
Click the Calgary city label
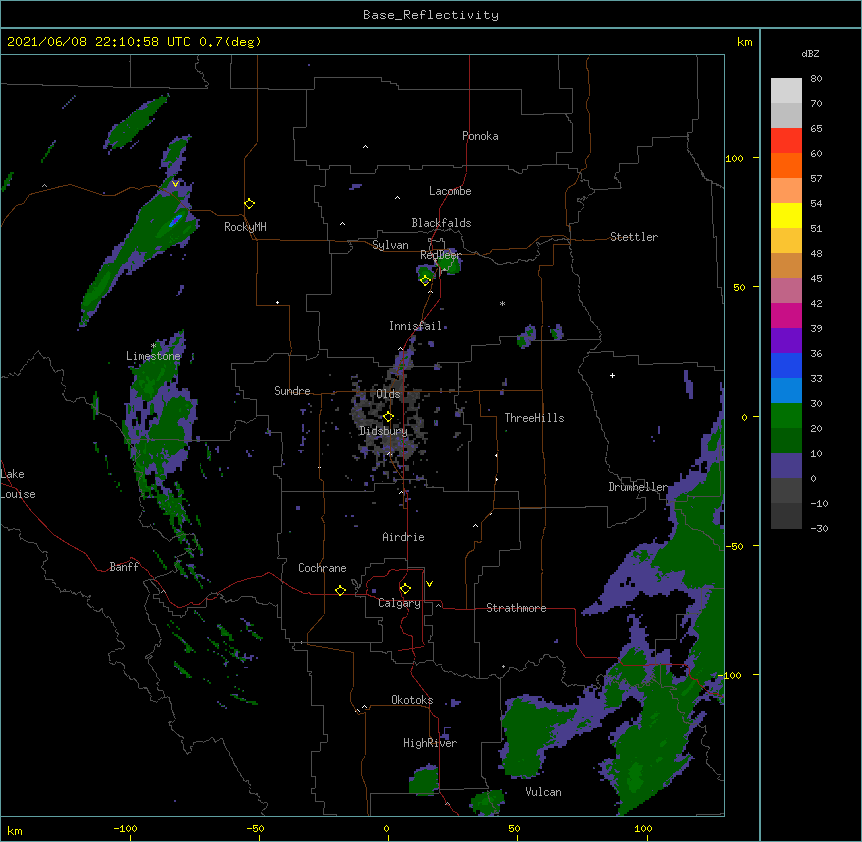click(x=400, y=603)
